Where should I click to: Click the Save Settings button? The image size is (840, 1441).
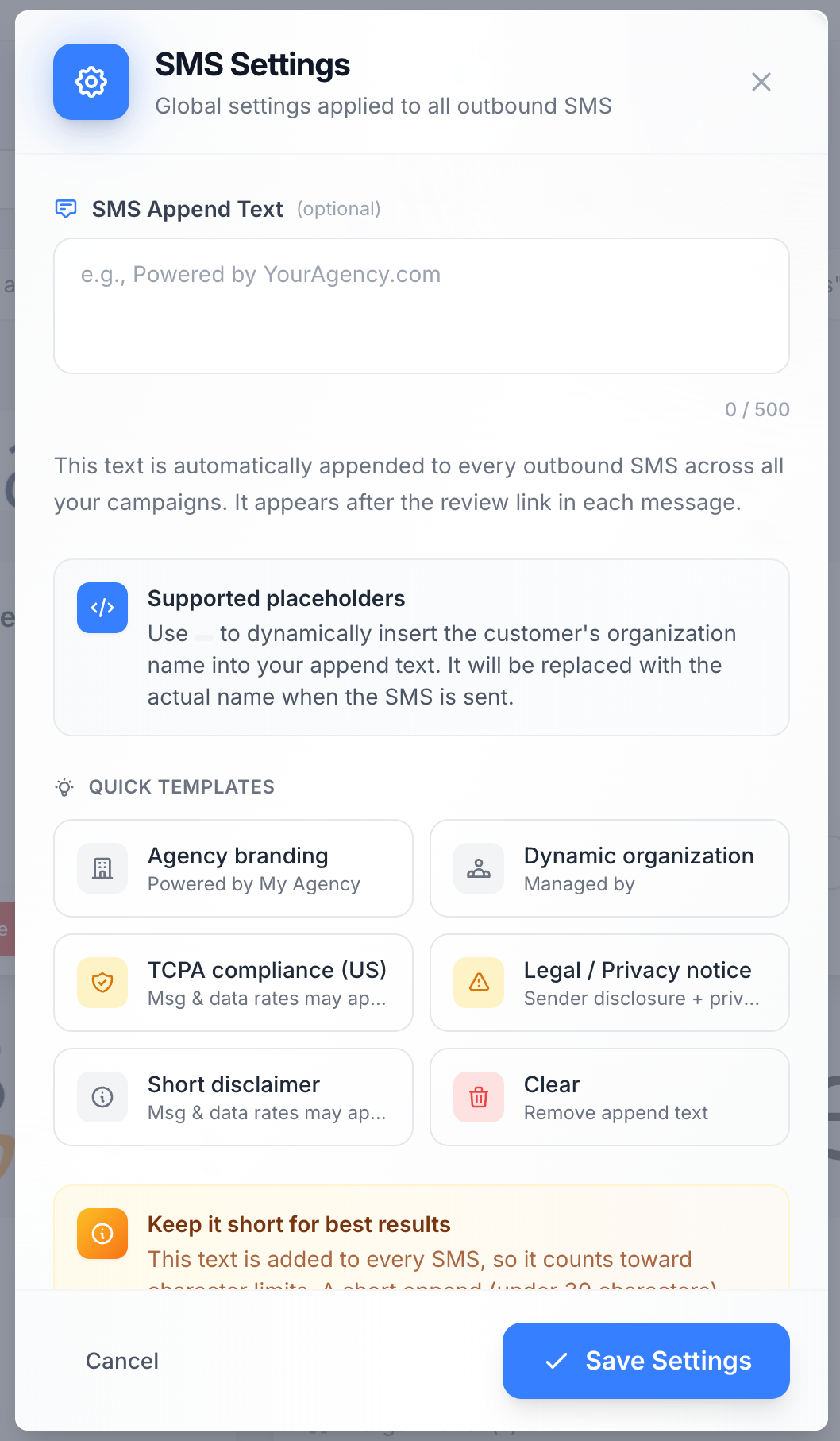[645, 1361]
